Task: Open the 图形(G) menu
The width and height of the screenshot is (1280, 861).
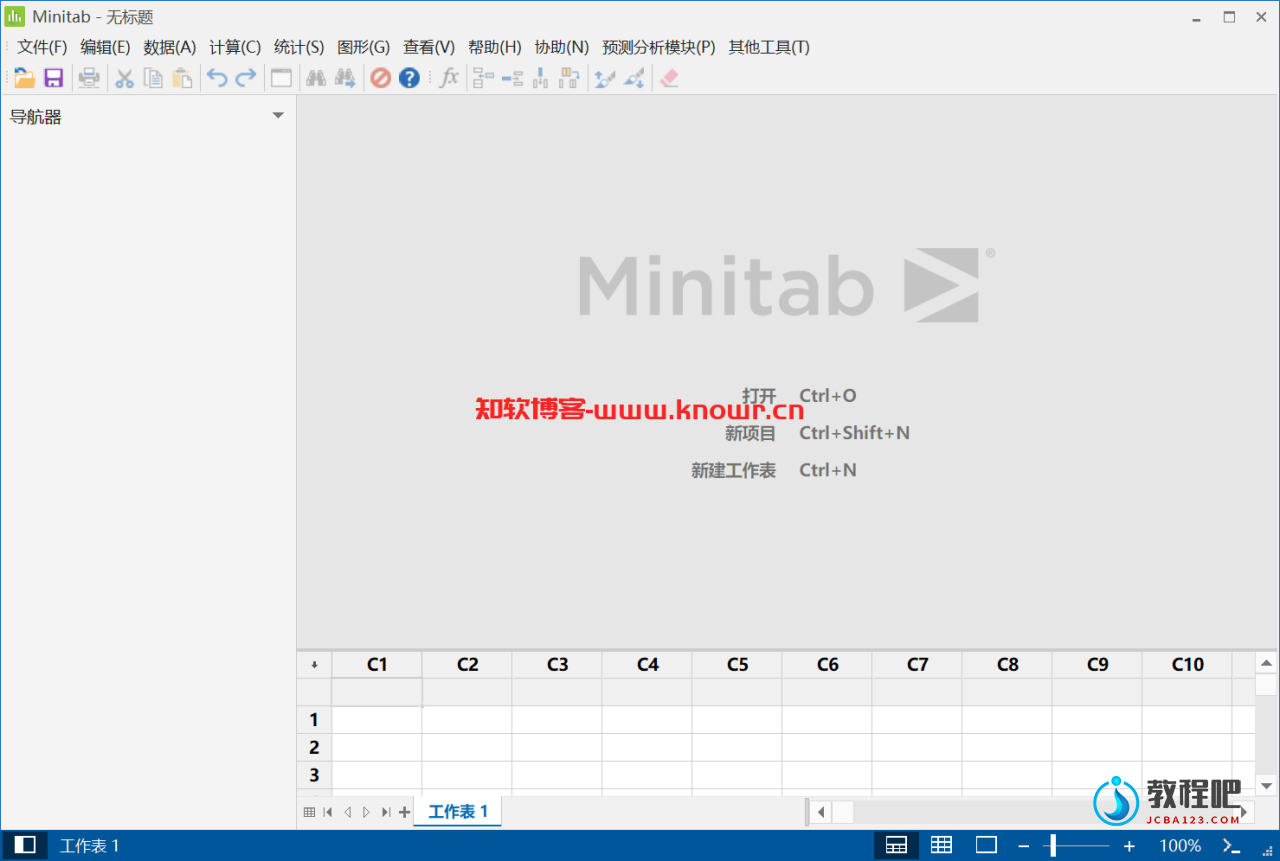Action: pos(364,47)
